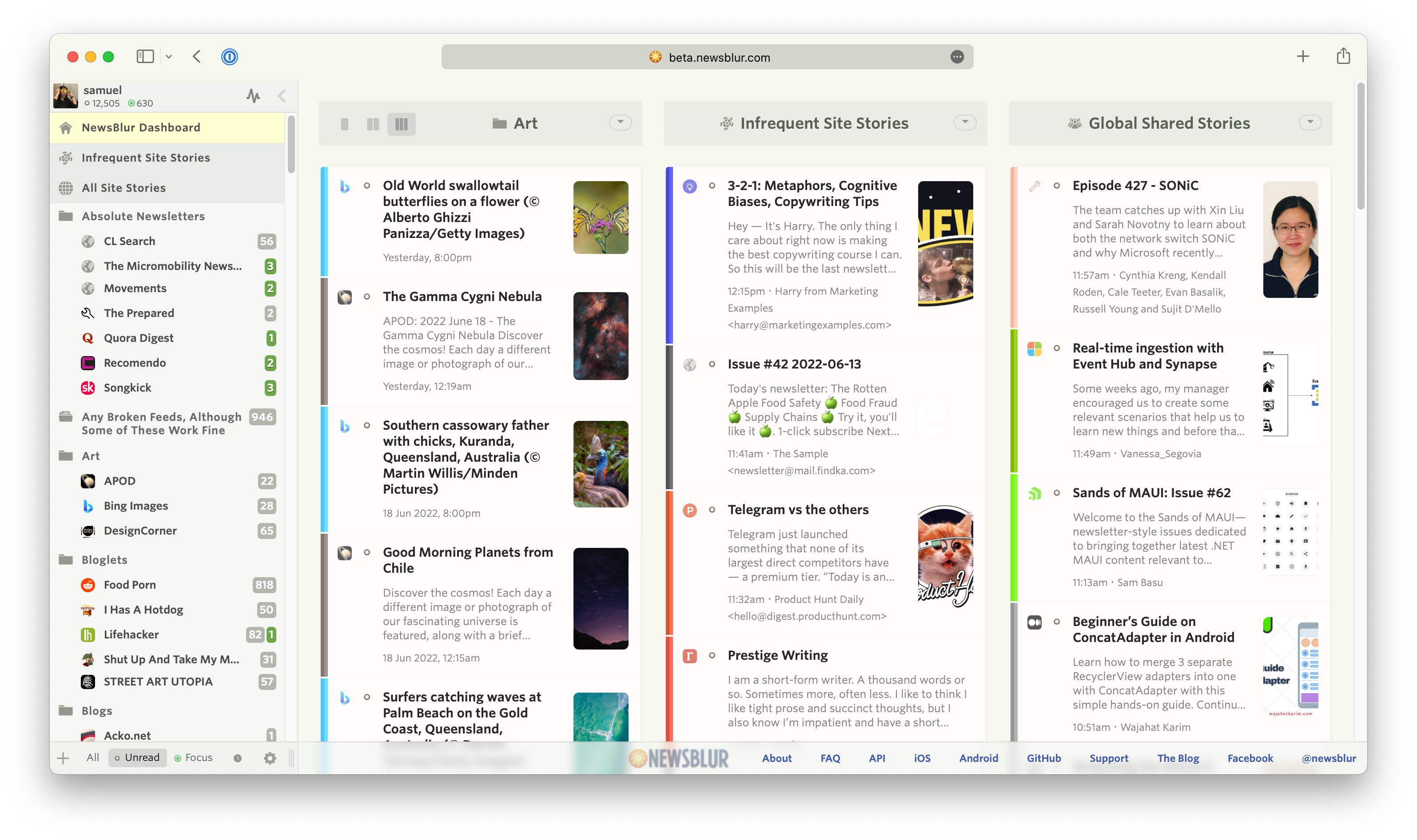Click the DesignCorner feed icon
Screen dimensions: 1417x840
[88, 531]
